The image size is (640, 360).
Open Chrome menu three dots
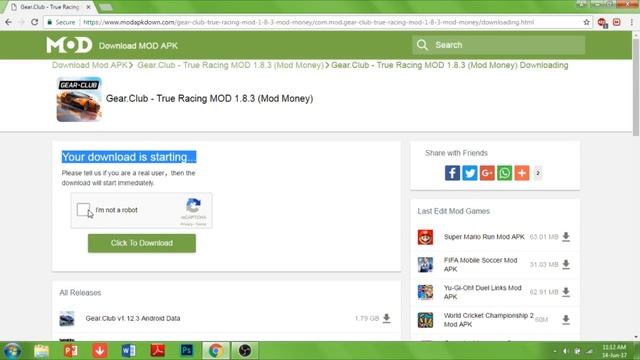pos(631,22)
